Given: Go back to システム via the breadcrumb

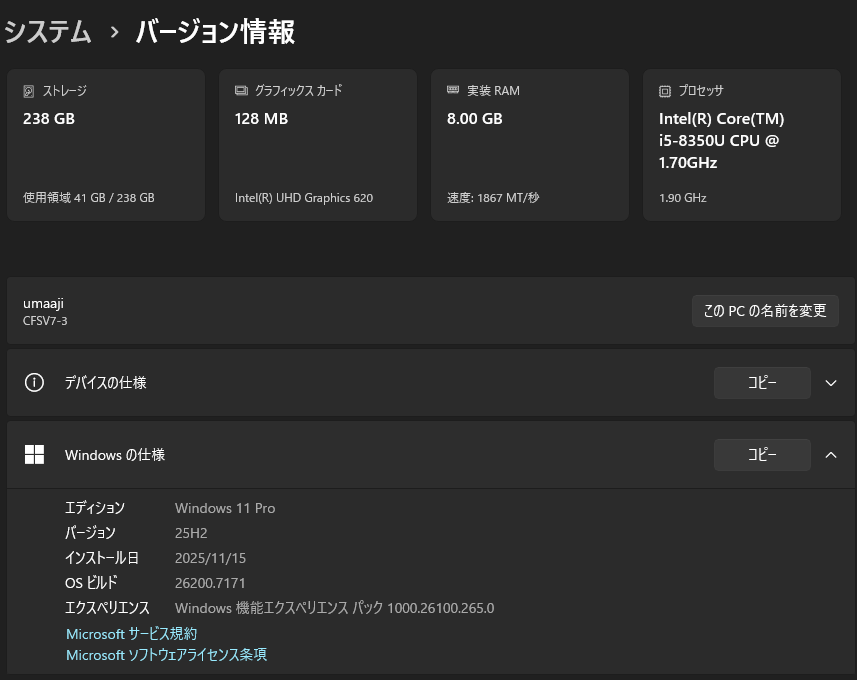Looking at the screenshot, I should pyautogui.click(x=48, y=32).
